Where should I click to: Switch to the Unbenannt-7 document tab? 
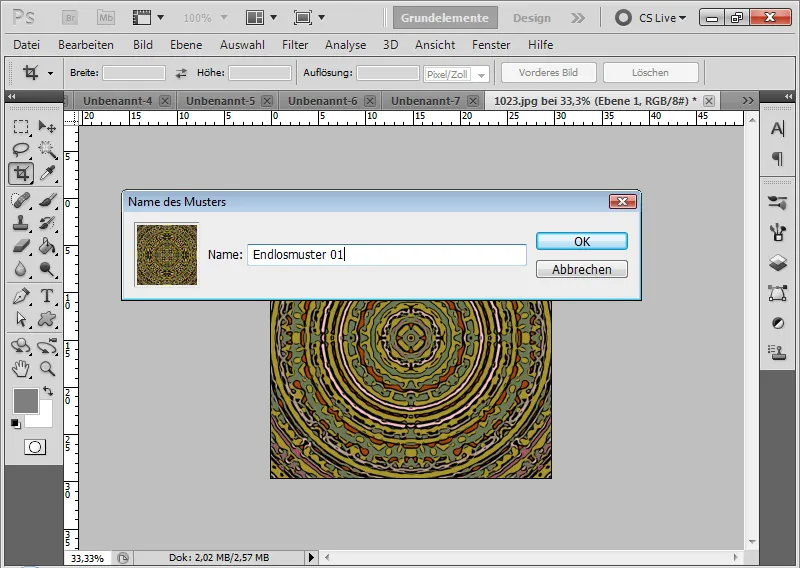[425, 101]
